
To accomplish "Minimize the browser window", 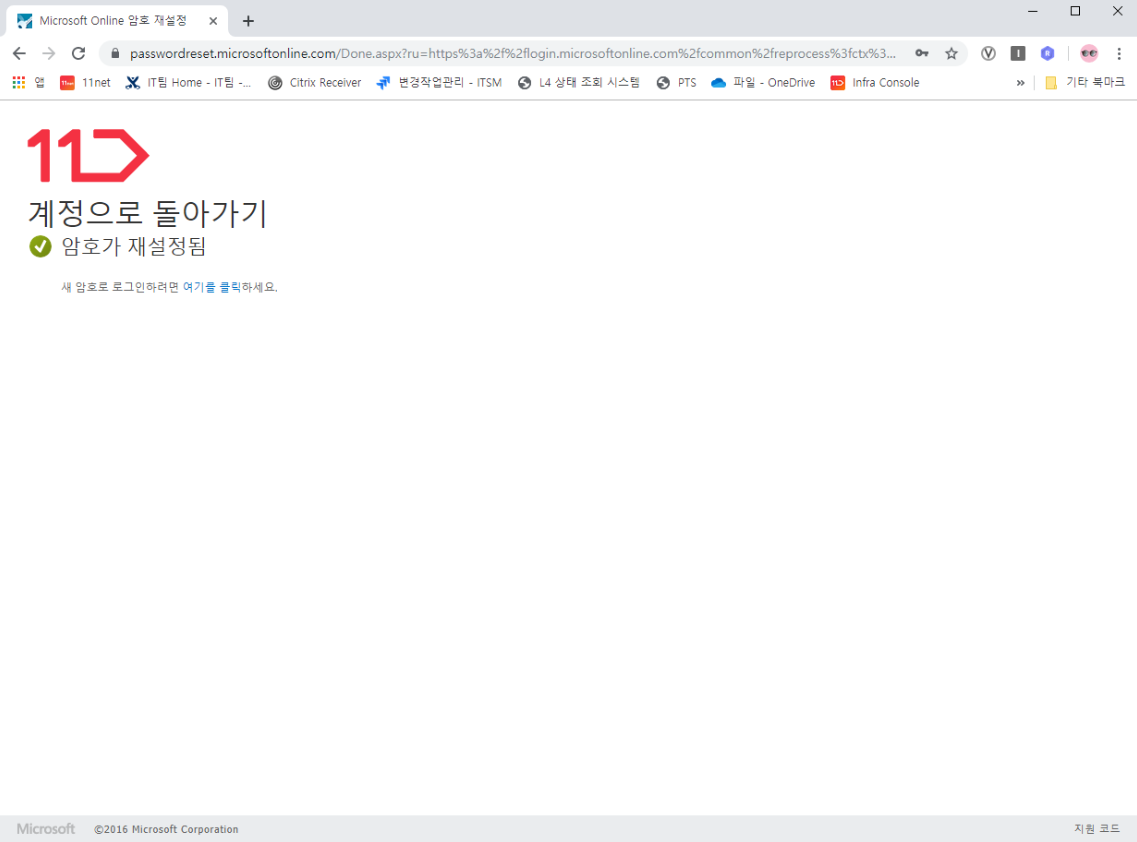I will coord(1033,11).
